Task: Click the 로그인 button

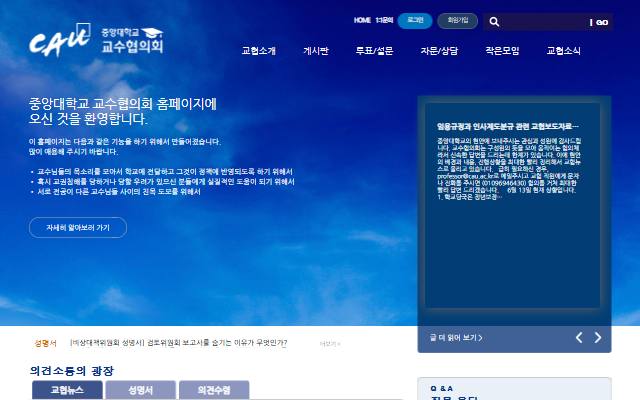Action: (x=415, y=20)
